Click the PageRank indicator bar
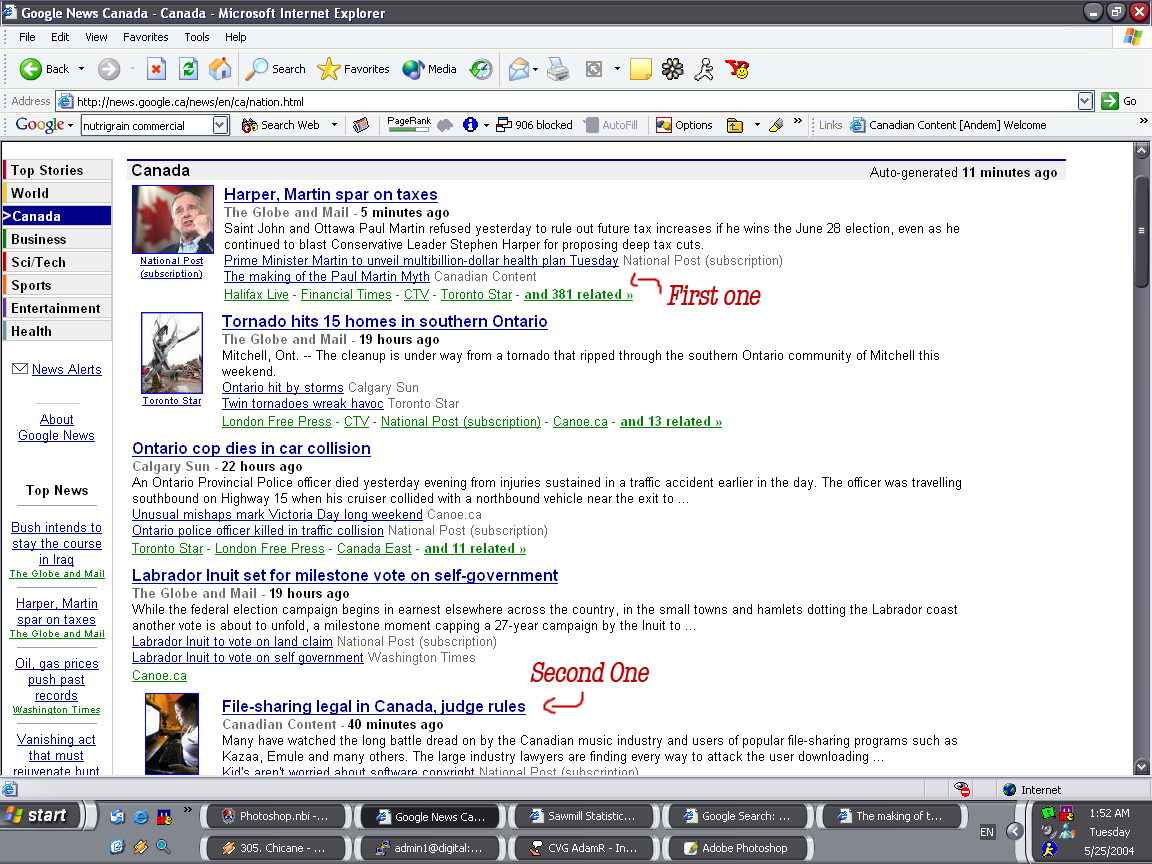The width and height of the screenshot is (1152, 864). (408, 124)
